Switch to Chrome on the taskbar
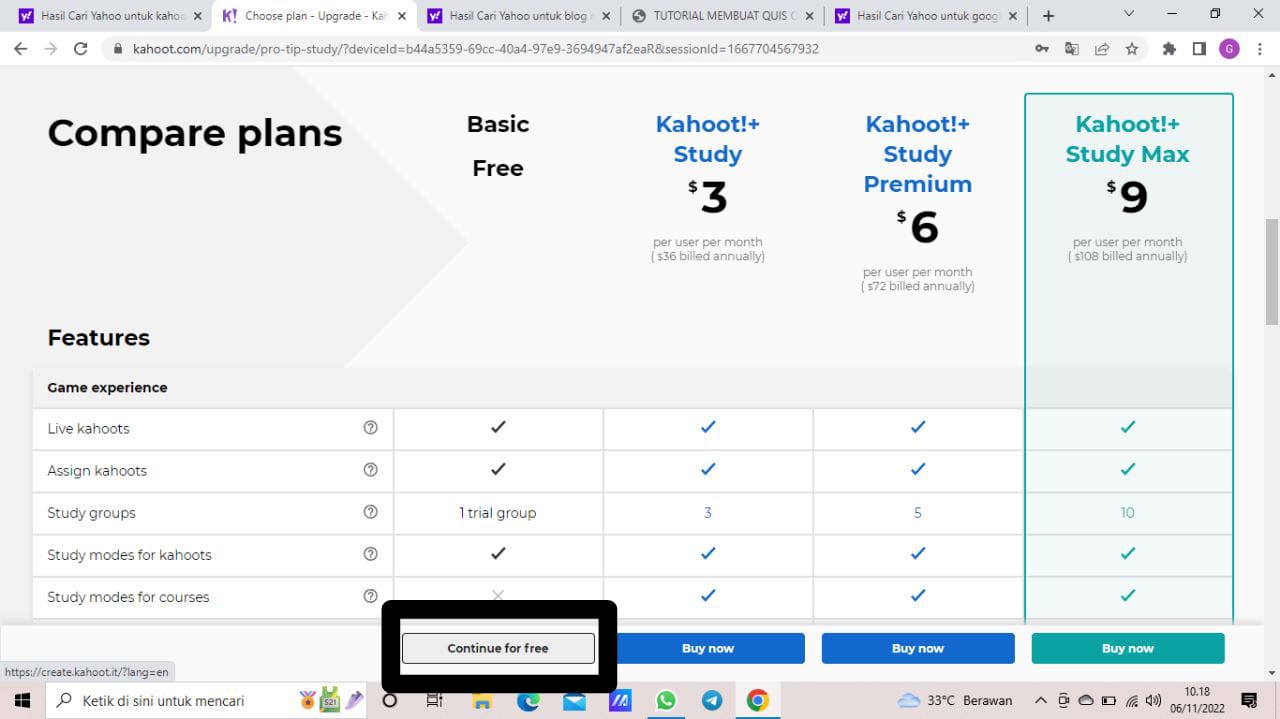 tap(758, 700)
